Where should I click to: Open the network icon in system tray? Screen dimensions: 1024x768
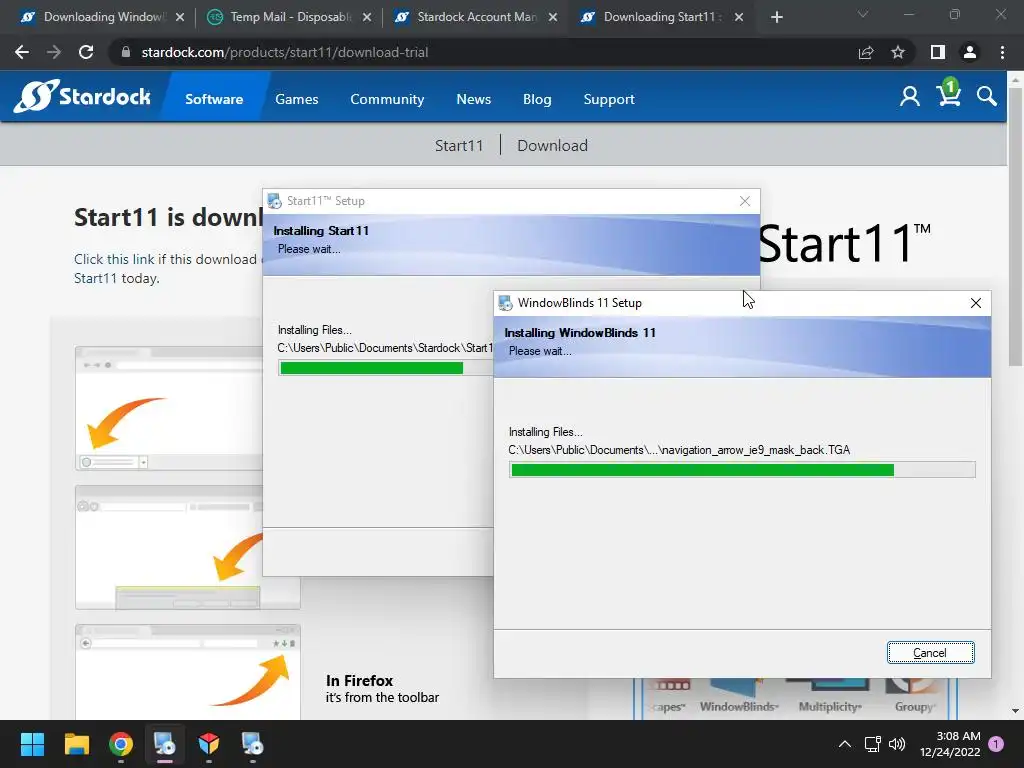pyautogui.click(x=872, y=744)
